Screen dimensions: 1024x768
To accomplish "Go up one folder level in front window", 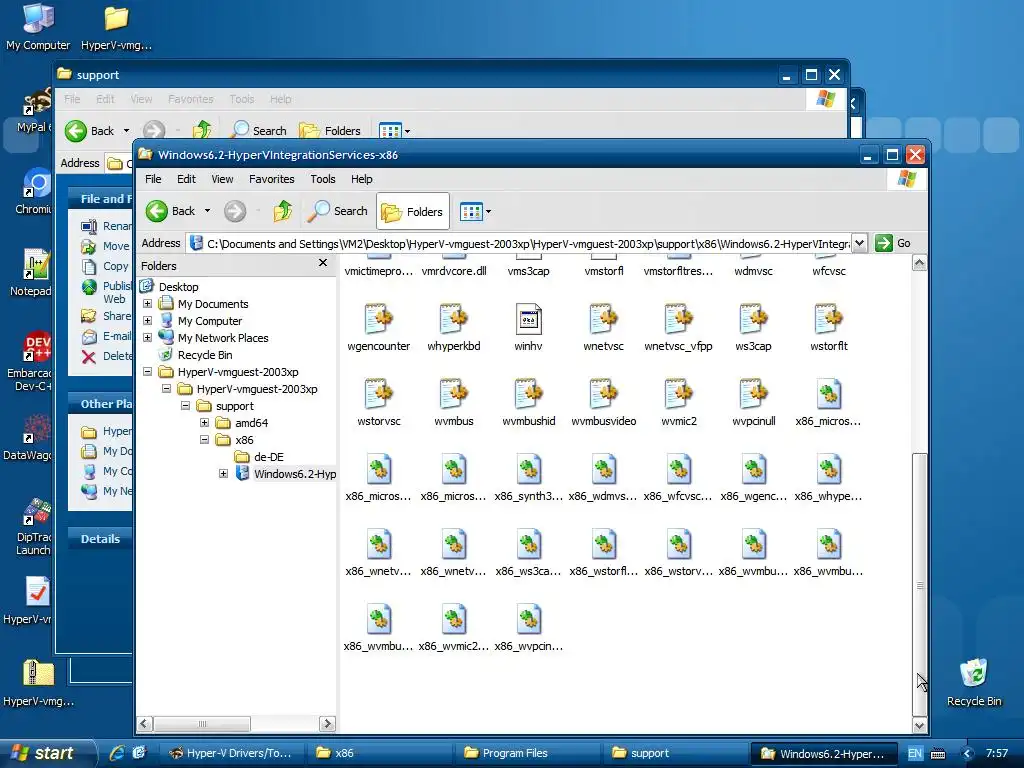I will tap(282, 211).
